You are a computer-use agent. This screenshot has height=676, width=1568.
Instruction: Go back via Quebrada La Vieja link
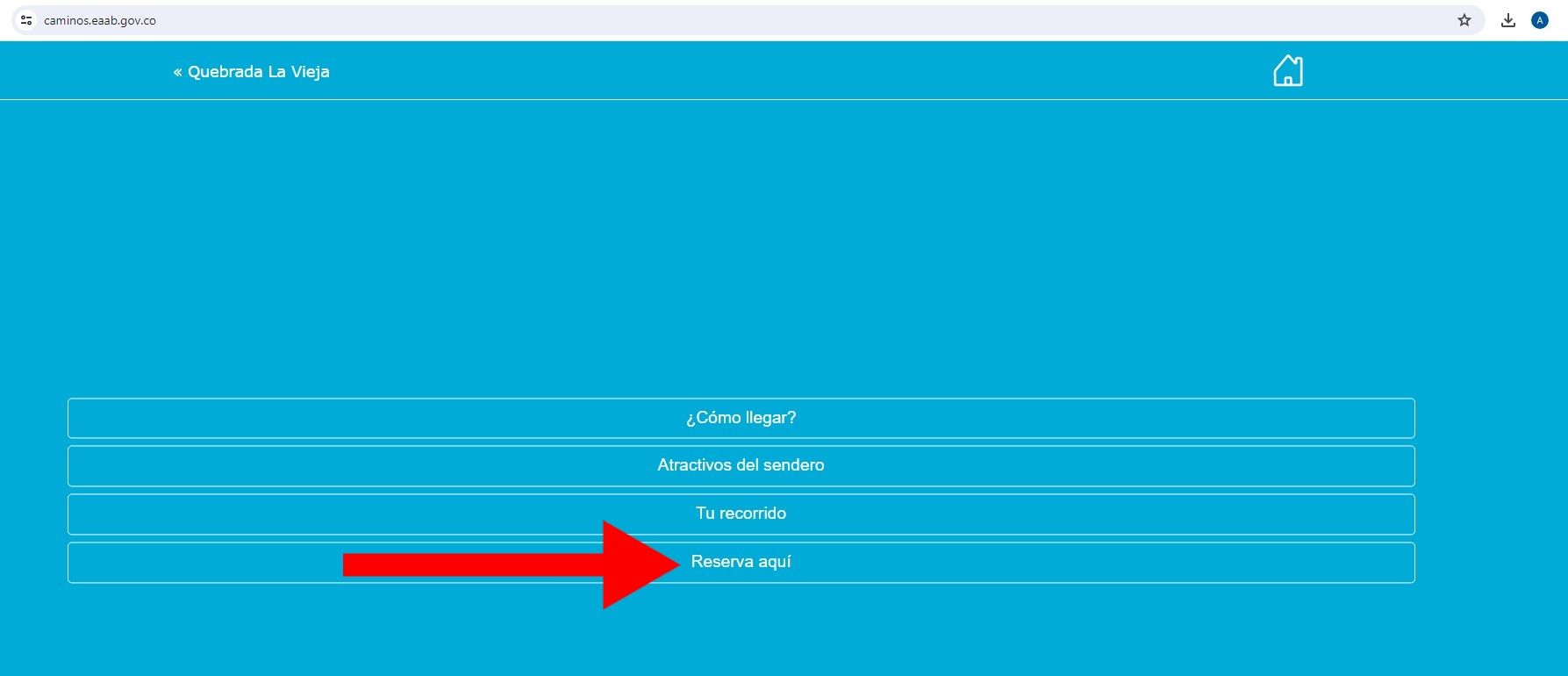point(252,72)
